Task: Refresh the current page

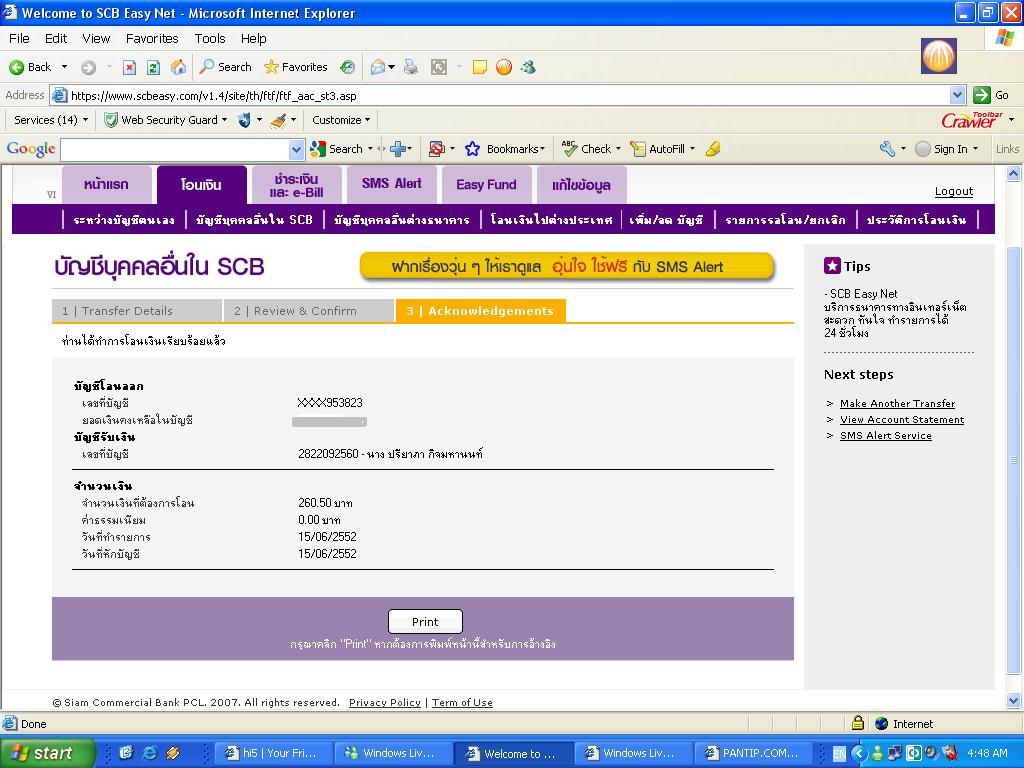Action: pos(153,67)
